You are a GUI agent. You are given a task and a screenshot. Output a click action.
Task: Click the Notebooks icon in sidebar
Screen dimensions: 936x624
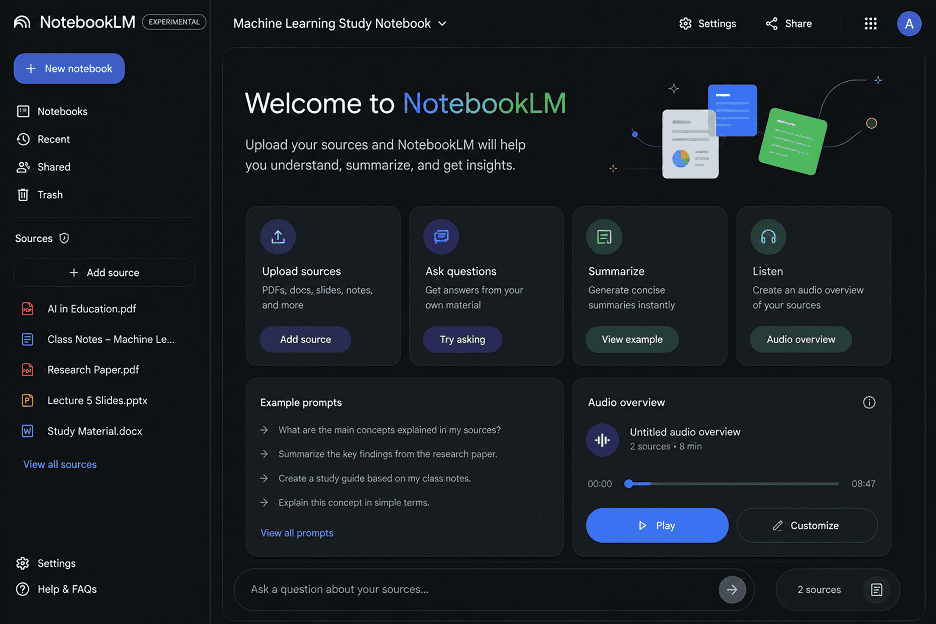[23, 111]
